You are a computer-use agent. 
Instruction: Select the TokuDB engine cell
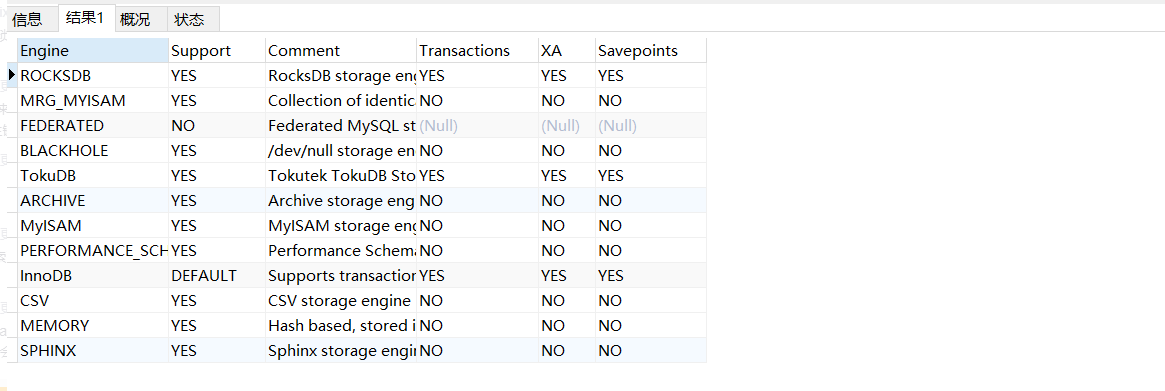point(93,175)
